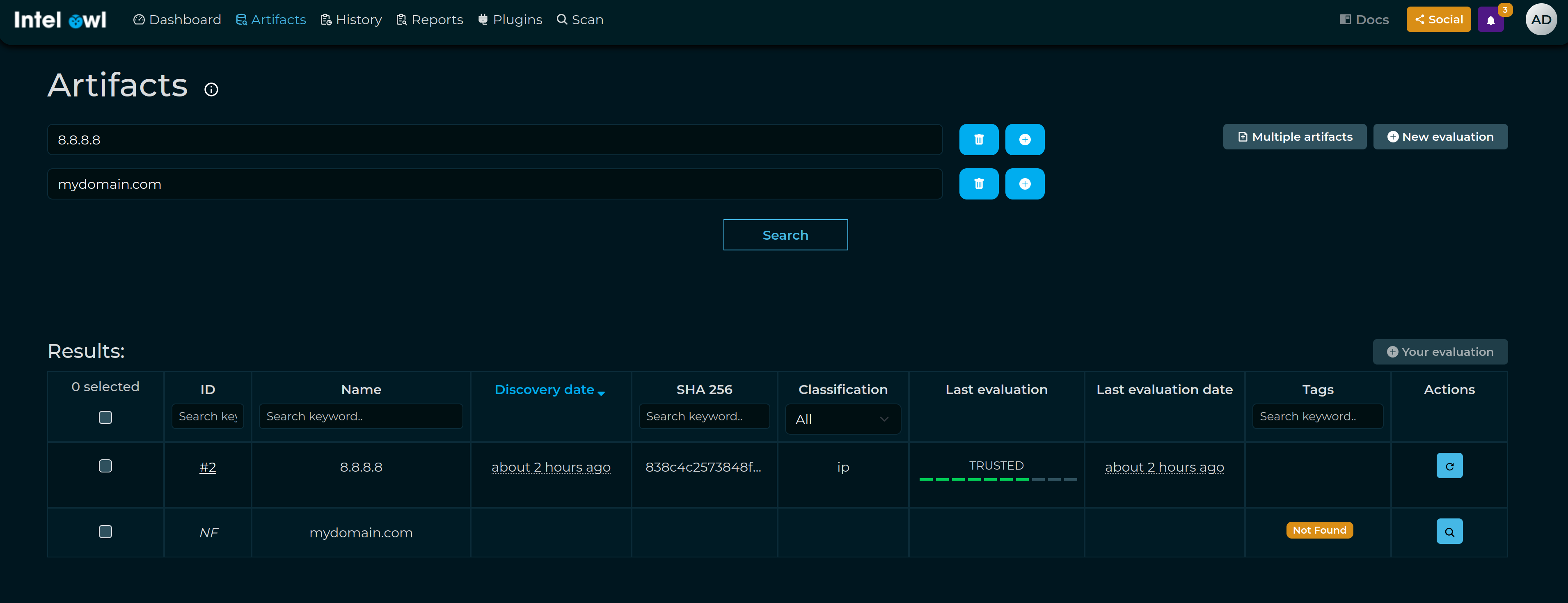Viewport: 1568px width, 603px height.
Task: Open the AD user avatar menu
Action: (1541, 20)
